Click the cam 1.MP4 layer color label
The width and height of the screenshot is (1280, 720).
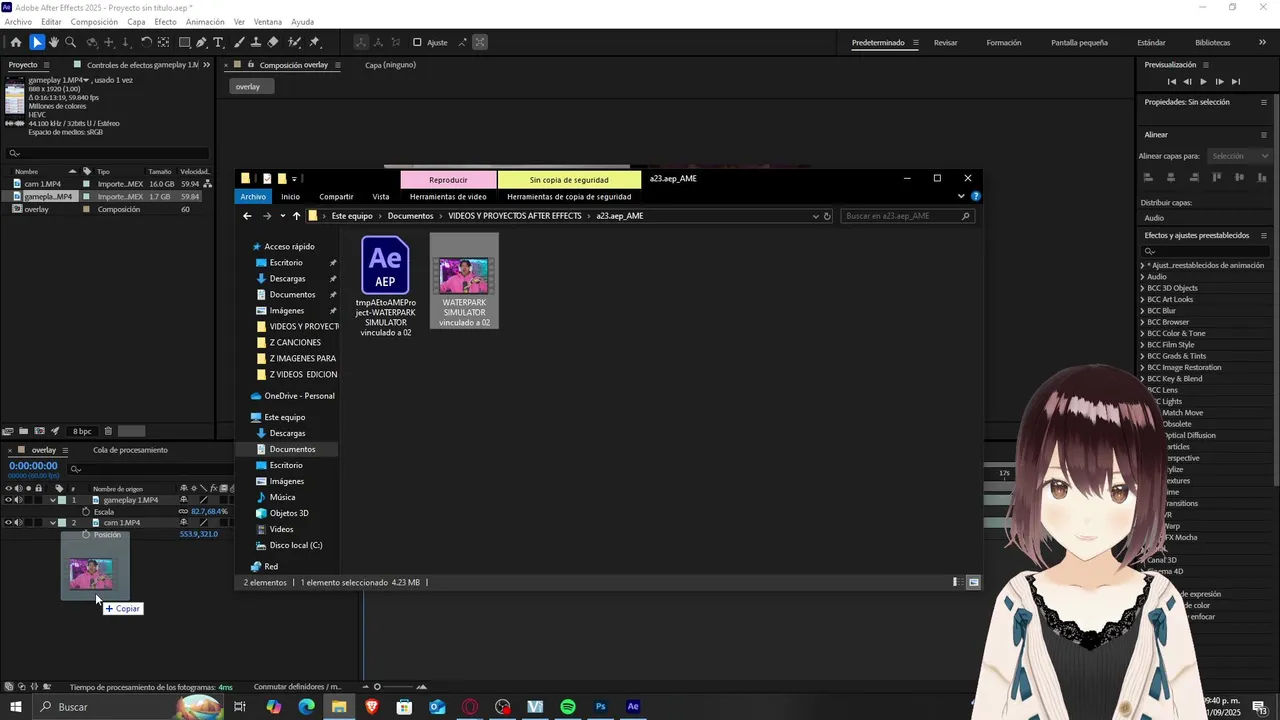[62, 523]
